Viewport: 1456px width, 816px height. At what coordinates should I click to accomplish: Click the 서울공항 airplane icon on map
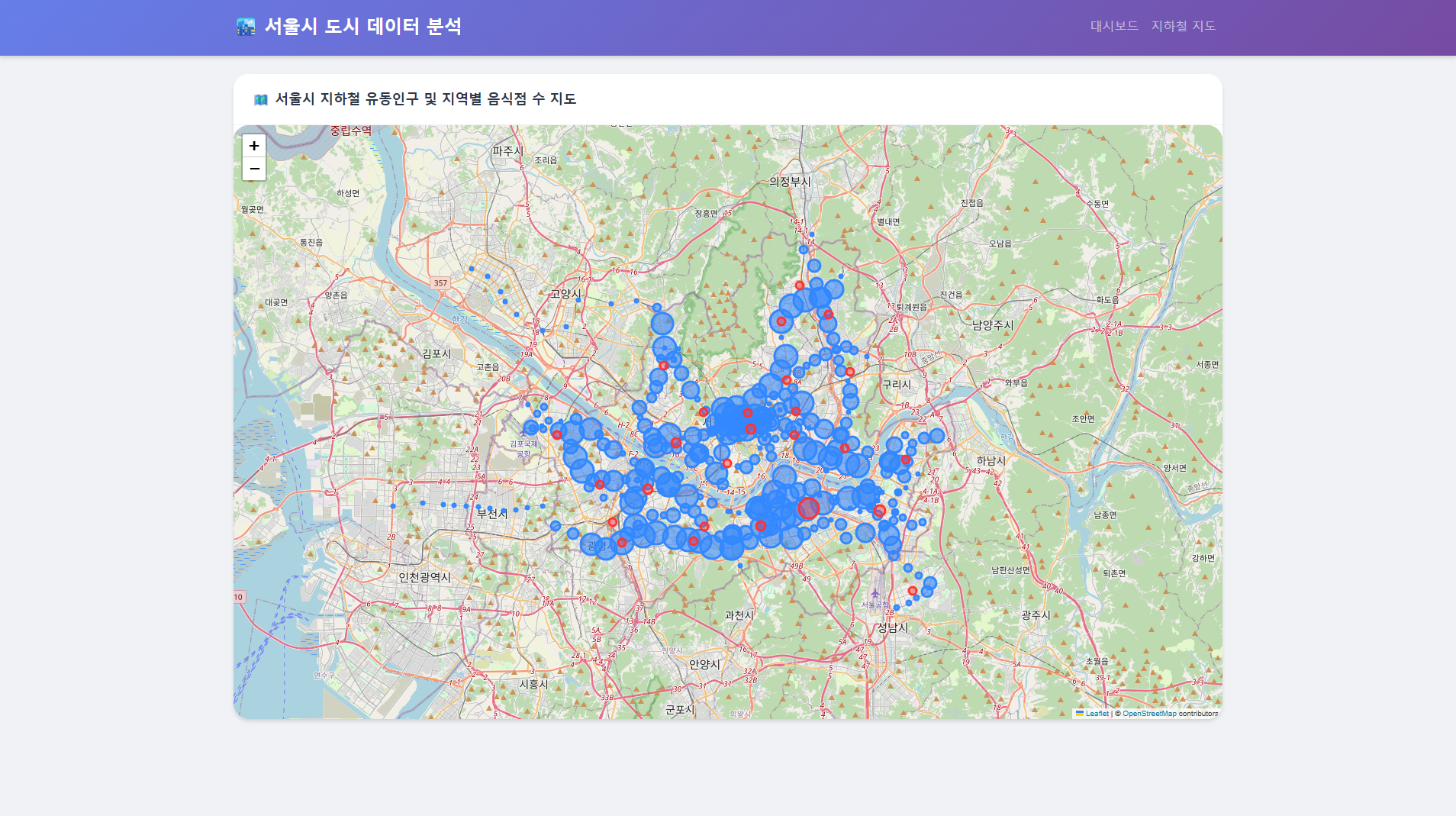click(x=875, y=594)
